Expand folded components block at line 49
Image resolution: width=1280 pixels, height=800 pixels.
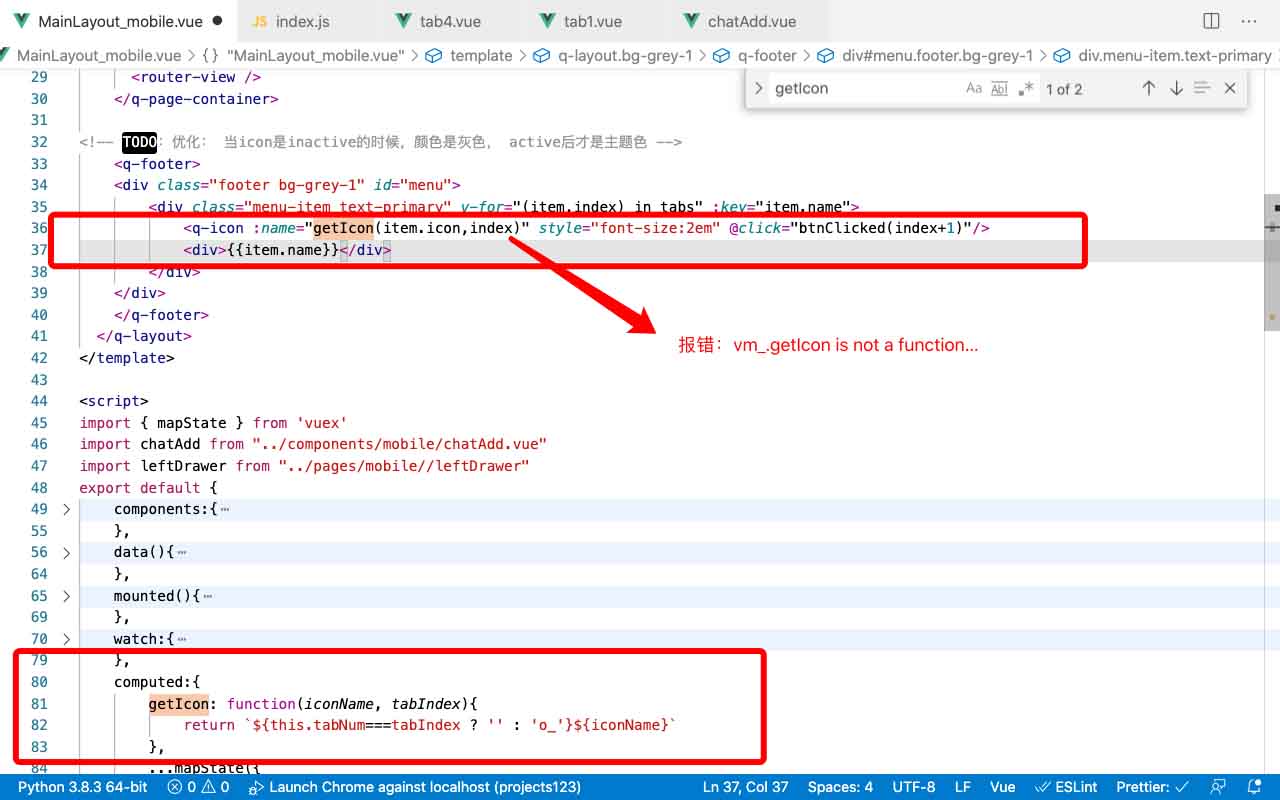(x=66, y=509)
